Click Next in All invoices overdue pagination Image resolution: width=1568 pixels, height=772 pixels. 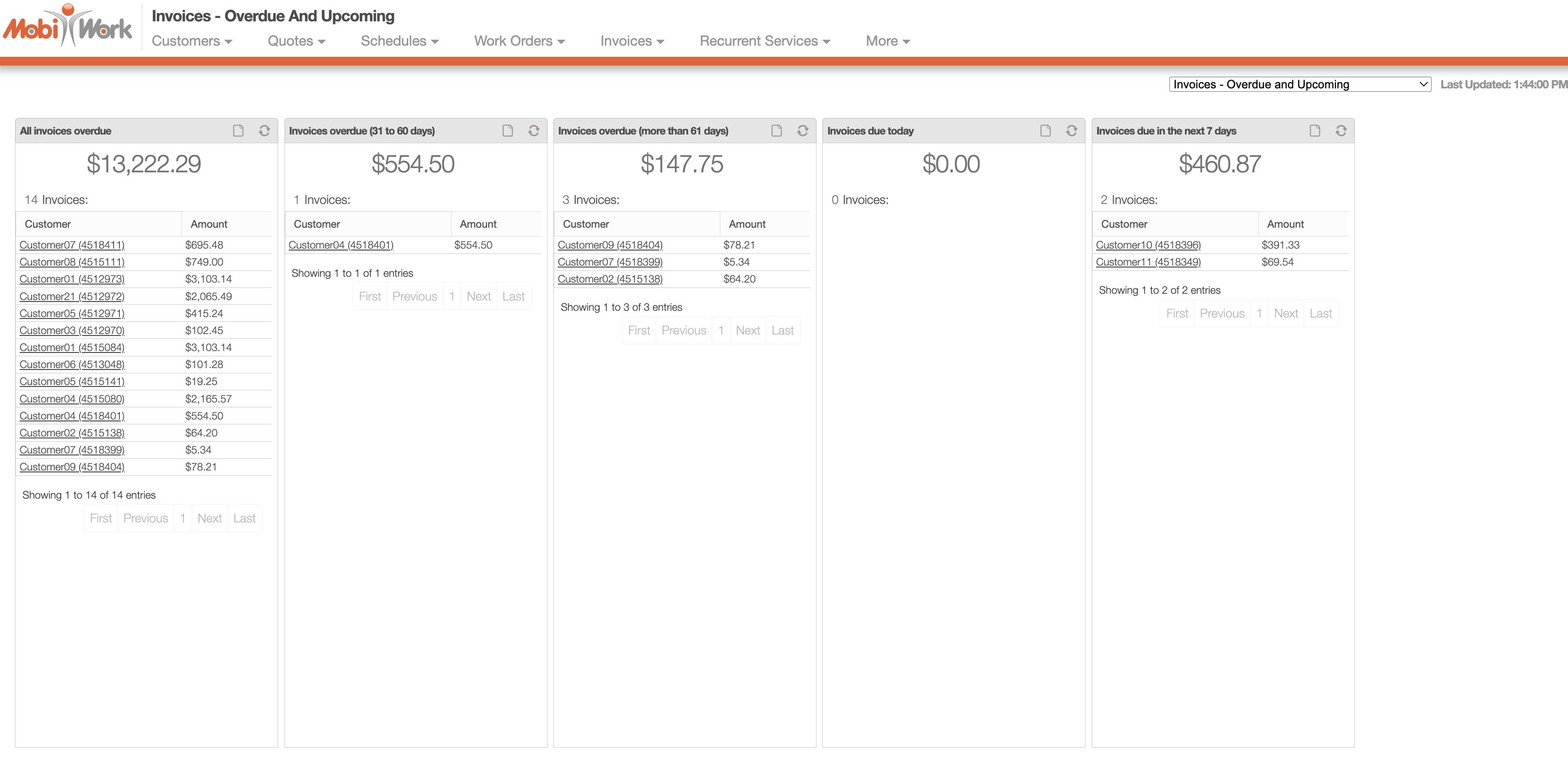209,518
